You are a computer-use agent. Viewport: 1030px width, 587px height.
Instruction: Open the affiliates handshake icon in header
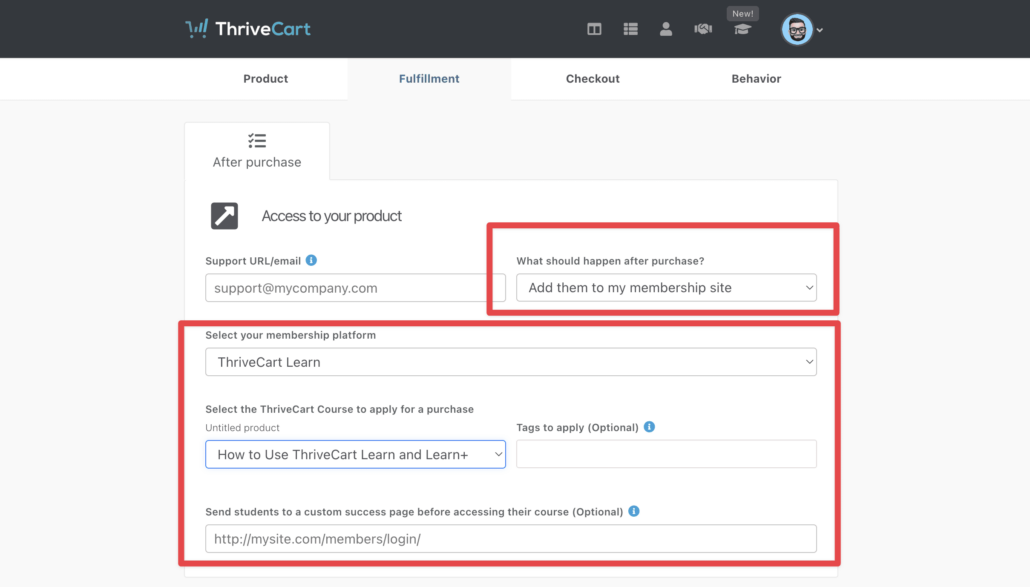pyautogui.click(x=703, y=29)
